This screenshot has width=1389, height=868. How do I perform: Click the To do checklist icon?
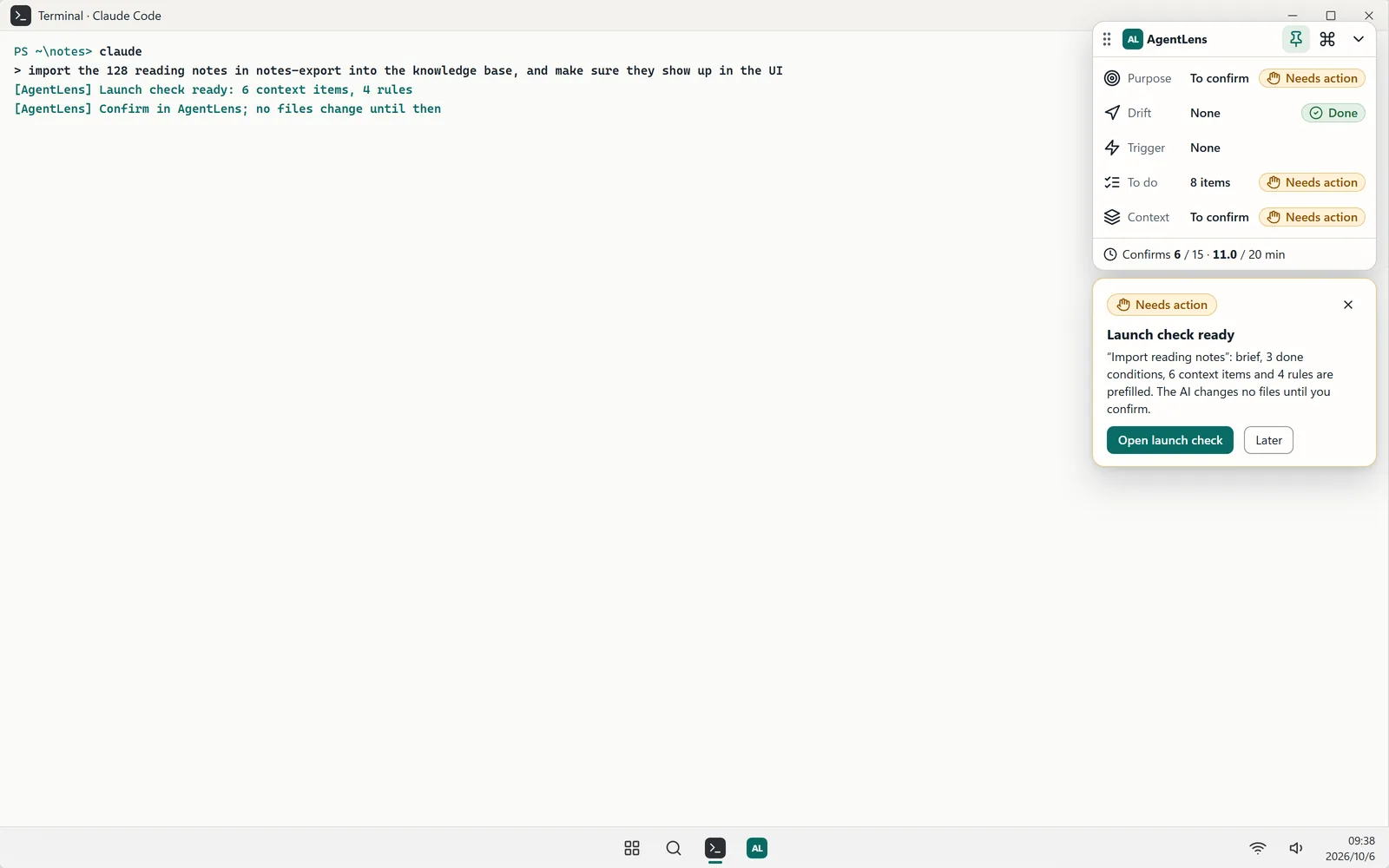tap(1112, 182)
